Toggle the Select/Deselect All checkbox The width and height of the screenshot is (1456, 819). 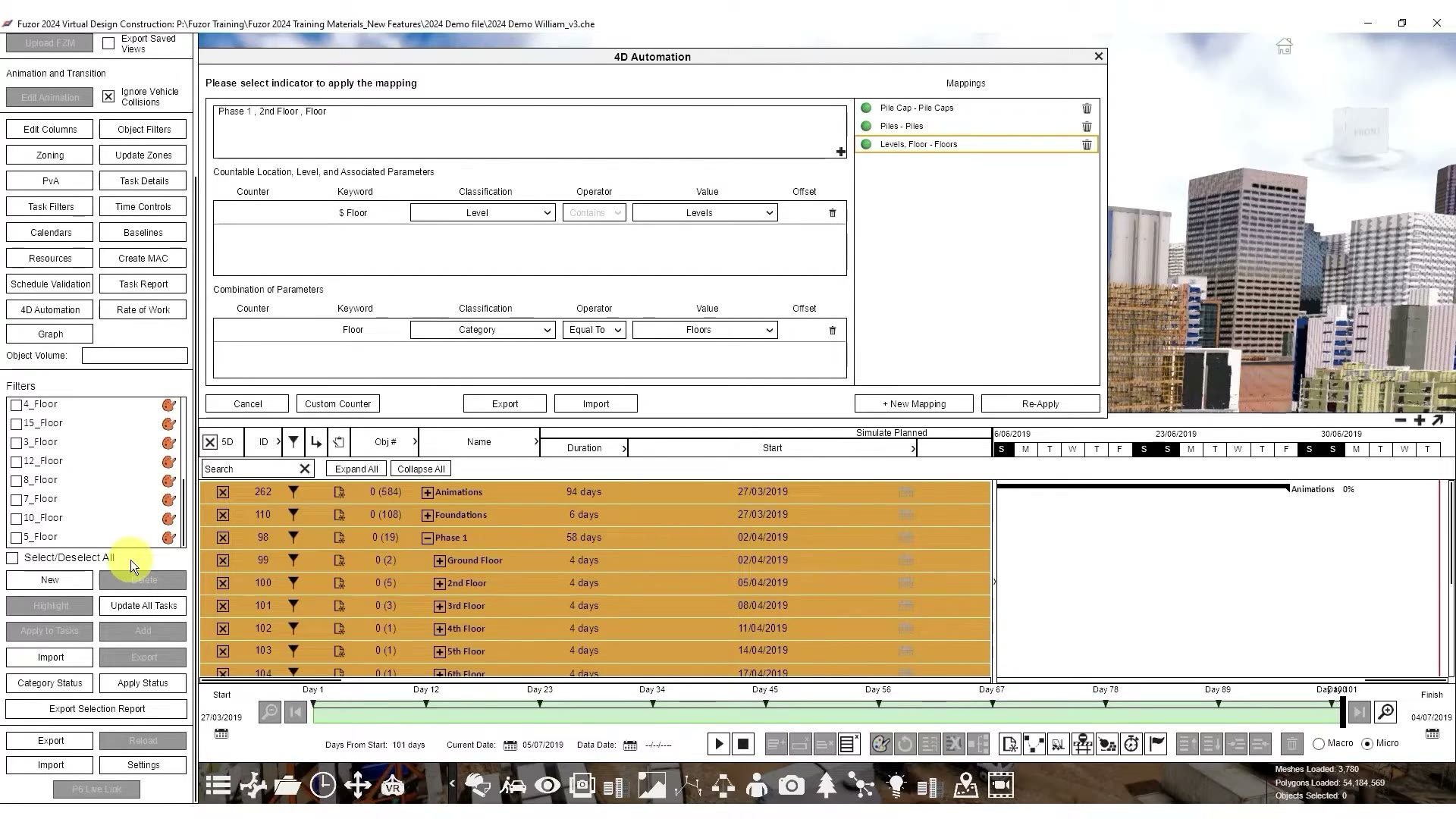tap(12, 558)
